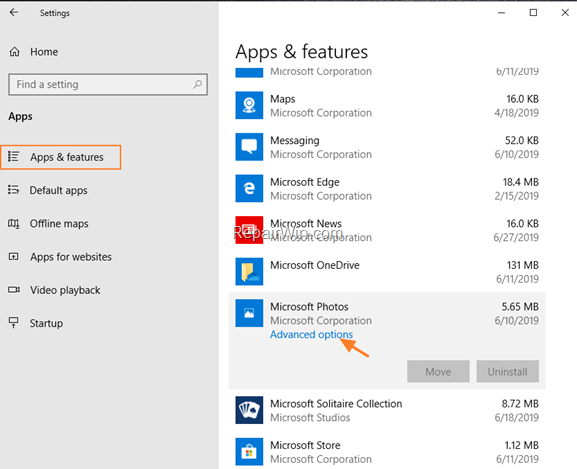The width and height of the screenshot is (577, 469).
Task: Click the Home house icon
Action: 14,52
